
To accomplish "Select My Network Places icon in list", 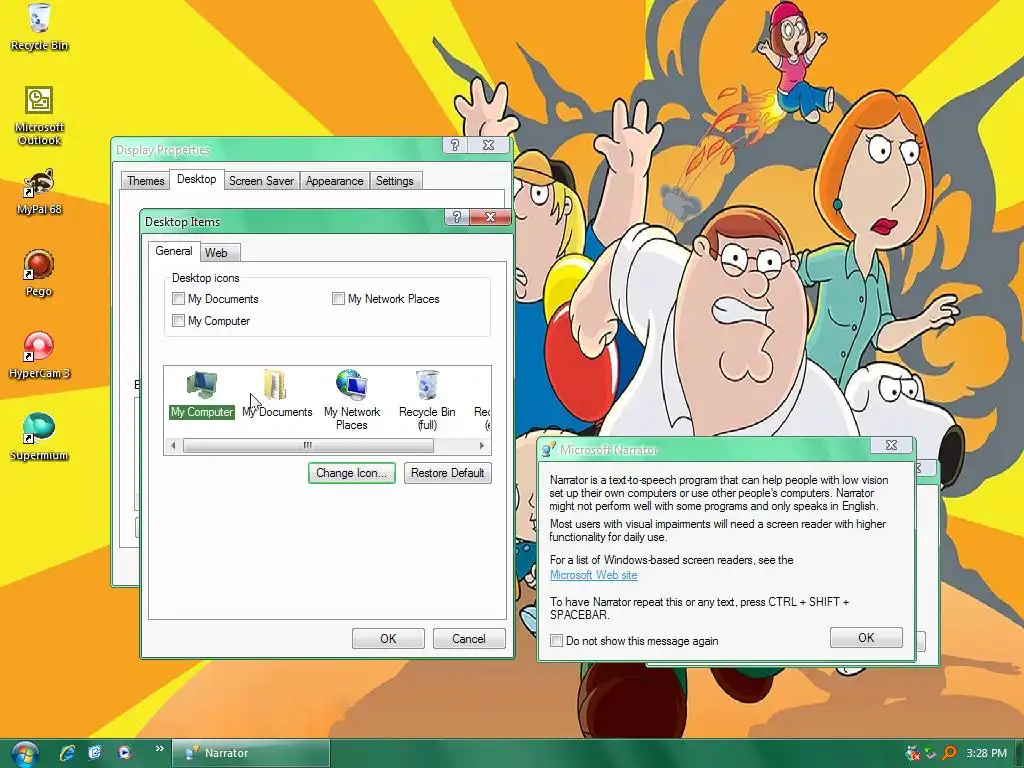I will coord(352,400).
